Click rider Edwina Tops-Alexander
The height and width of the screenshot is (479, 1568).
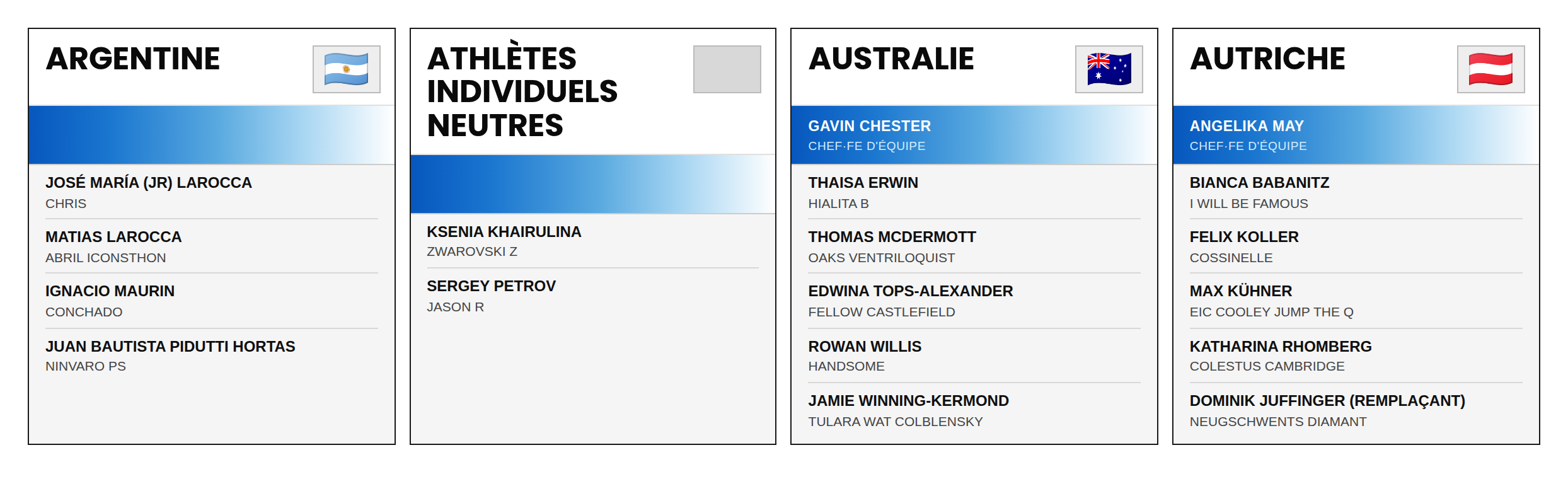pos(974,301)
